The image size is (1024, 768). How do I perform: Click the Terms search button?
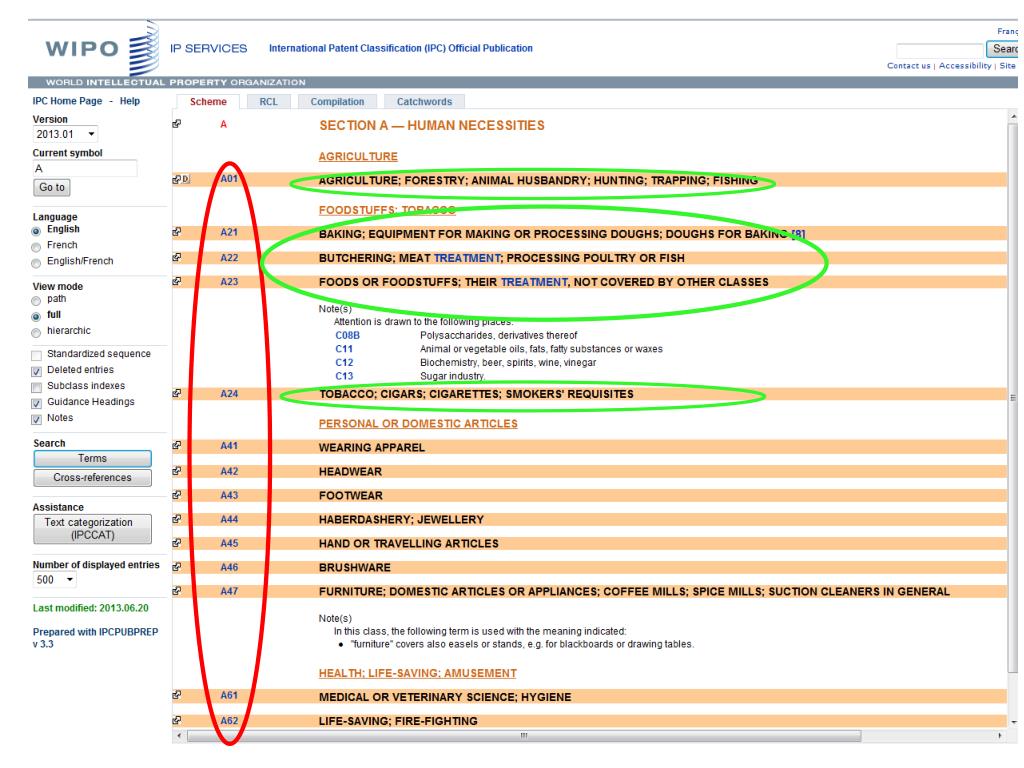(92, 458)
